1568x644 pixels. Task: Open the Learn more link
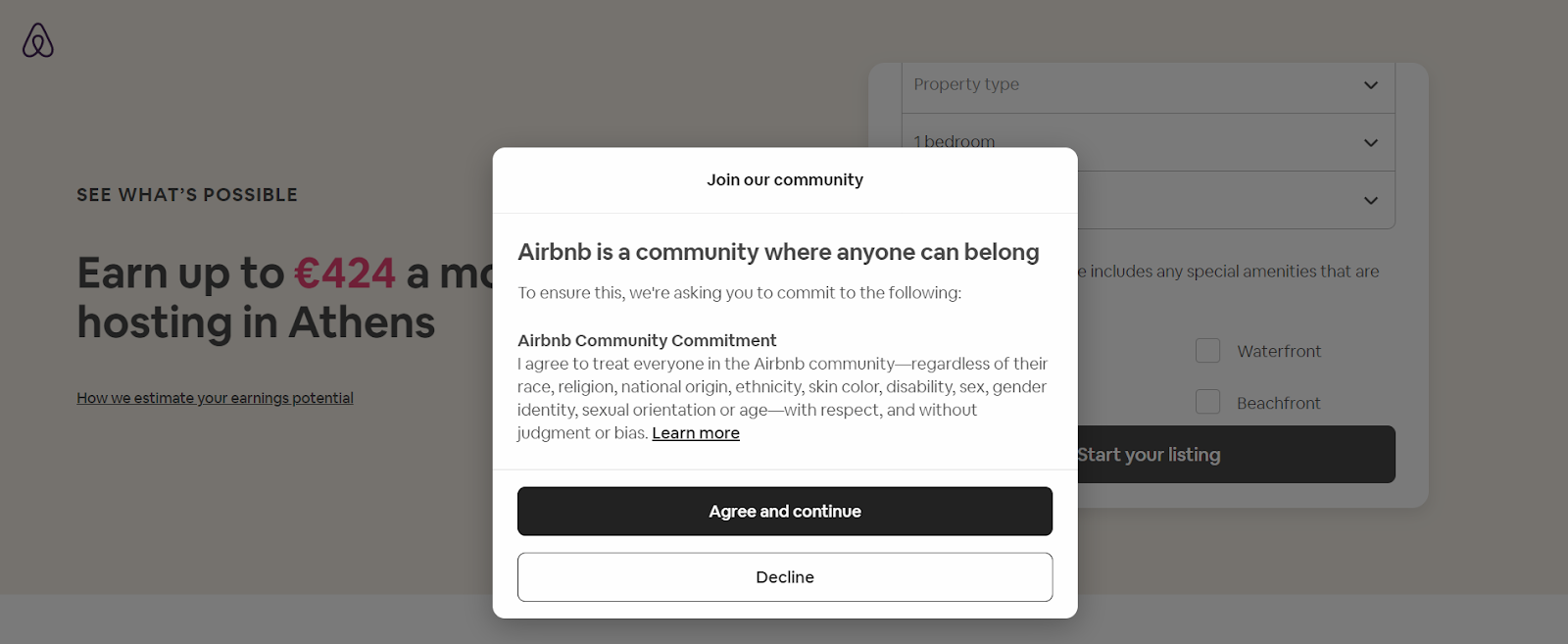pyautogui.click(x=696, y=432)
